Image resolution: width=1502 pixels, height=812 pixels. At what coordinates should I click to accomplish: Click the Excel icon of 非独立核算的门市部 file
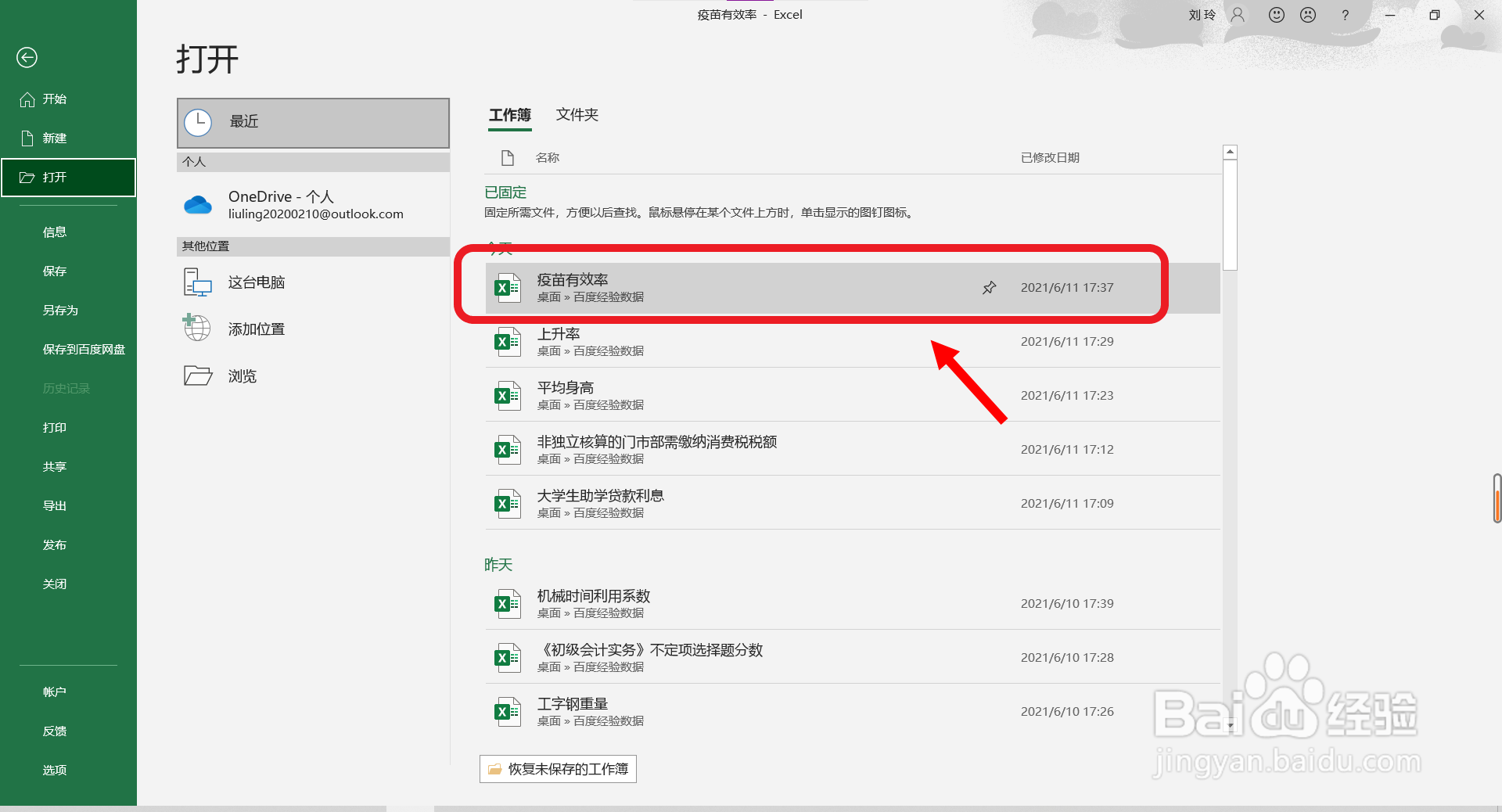pyautogui.click(x=508, y=450)
